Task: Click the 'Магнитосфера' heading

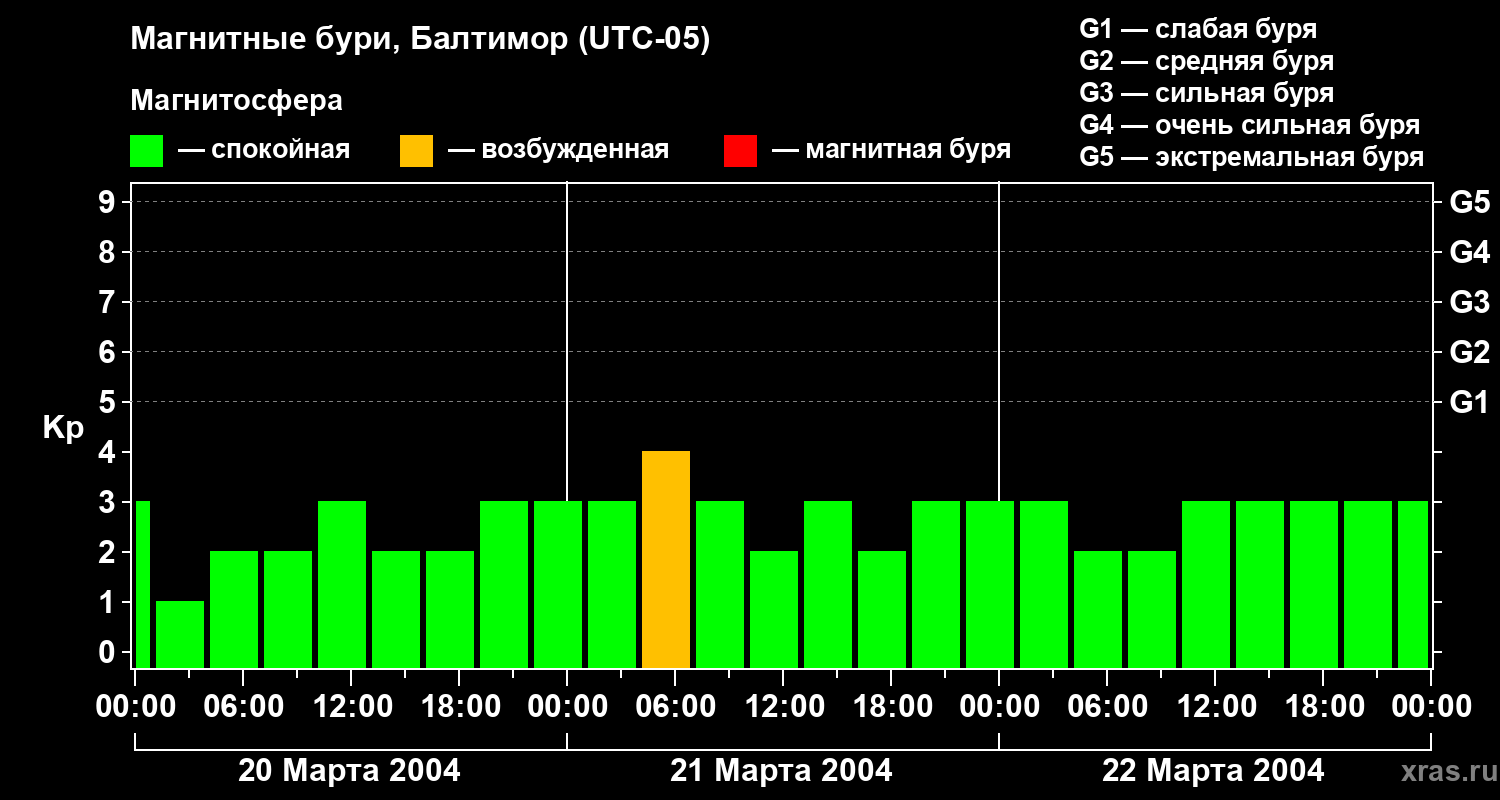Action: click(236, 101)
